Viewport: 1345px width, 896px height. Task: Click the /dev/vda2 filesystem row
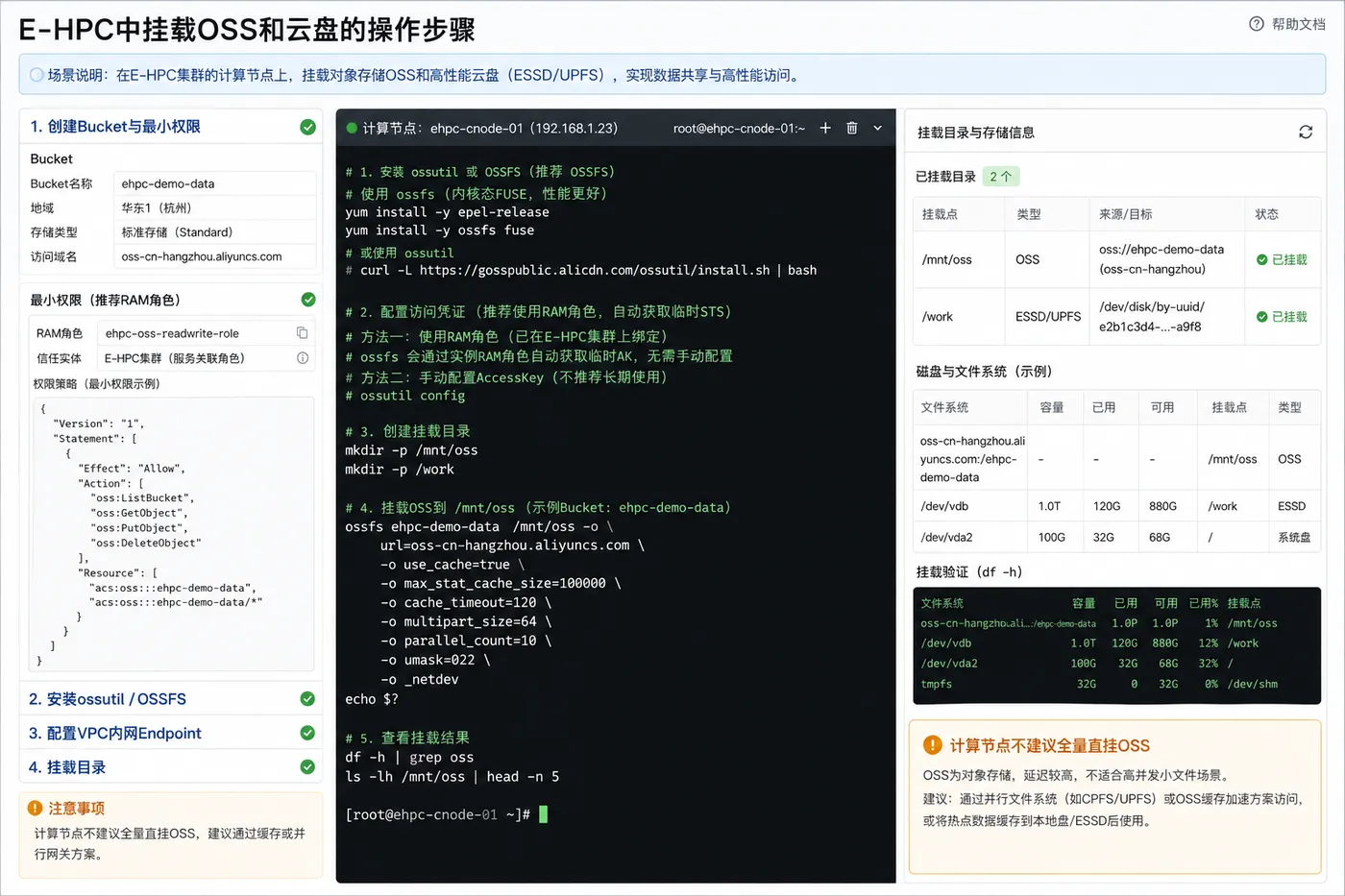[x=1116, y=537]
